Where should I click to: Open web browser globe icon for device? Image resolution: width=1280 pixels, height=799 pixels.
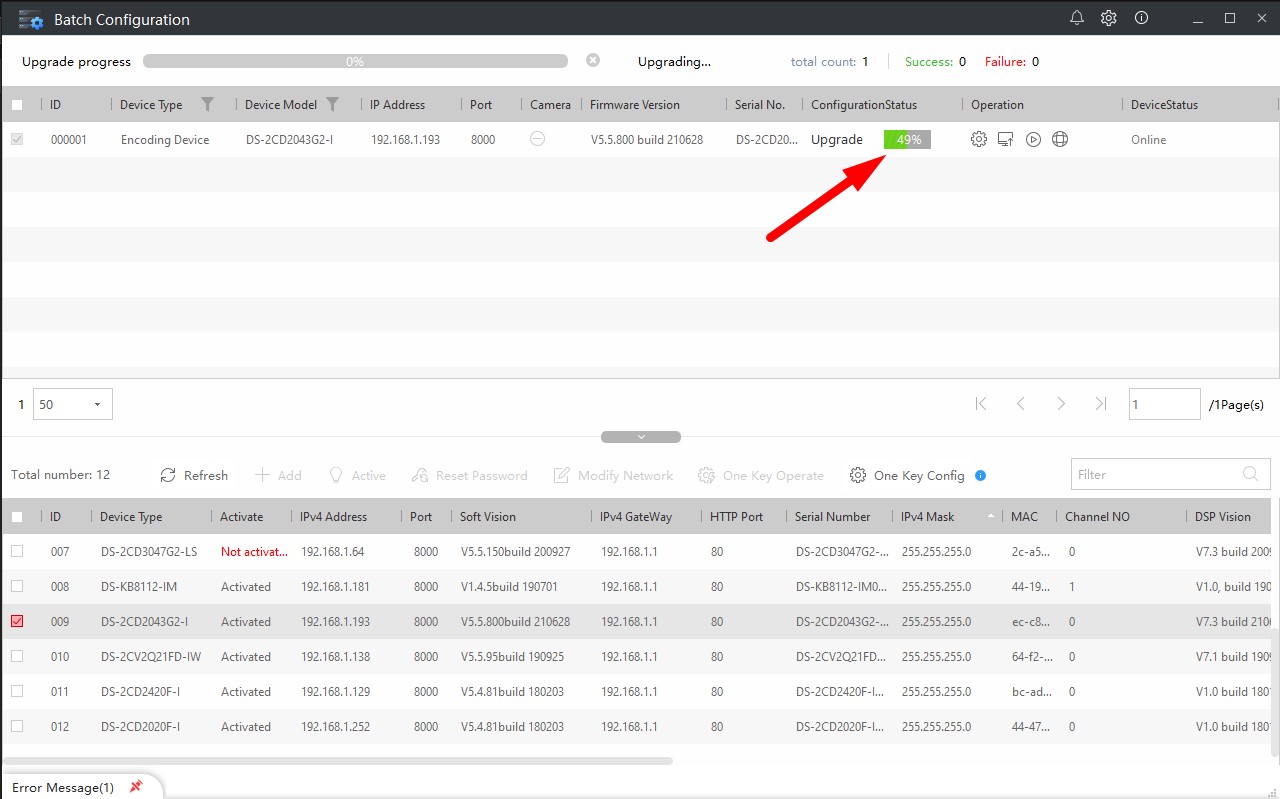click(x=1060, y=140)
